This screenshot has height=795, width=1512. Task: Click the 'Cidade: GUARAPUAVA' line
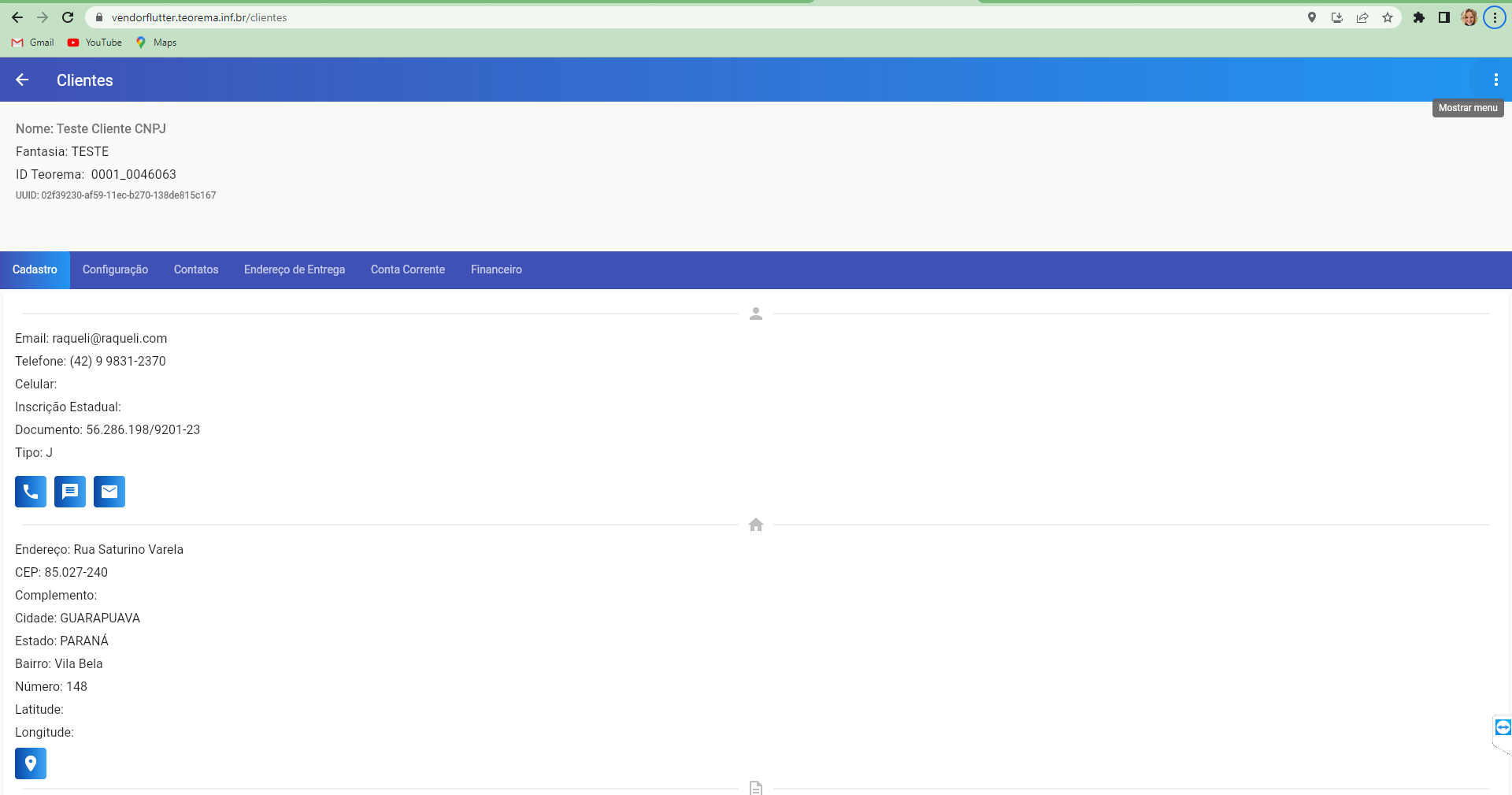pos(78,618)
